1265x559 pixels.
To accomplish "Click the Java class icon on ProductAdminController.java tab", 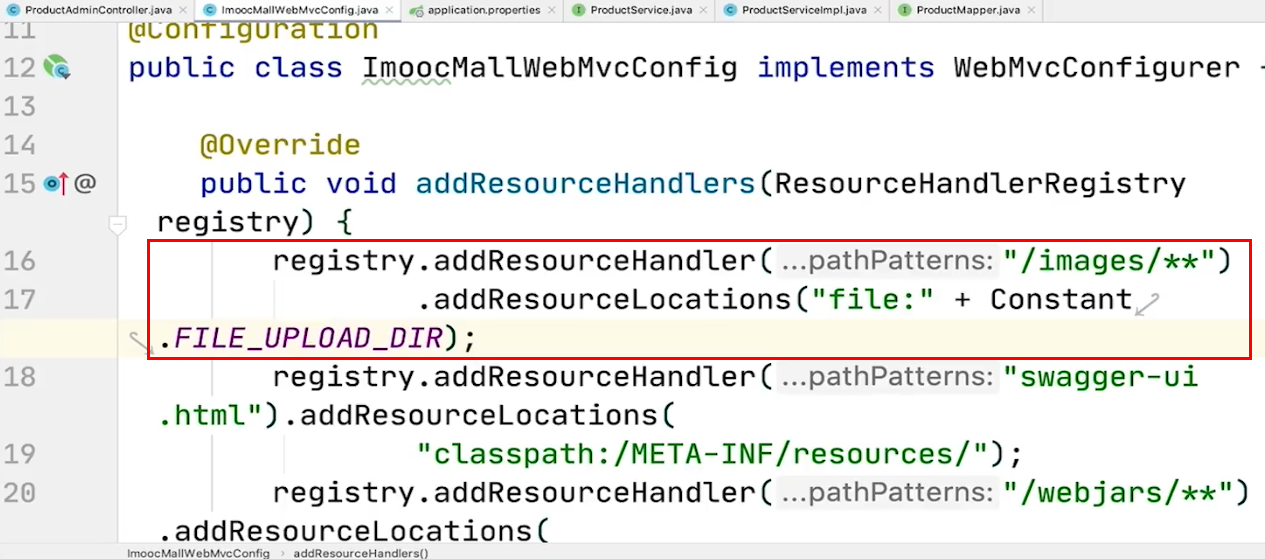I will click(15, 10).
